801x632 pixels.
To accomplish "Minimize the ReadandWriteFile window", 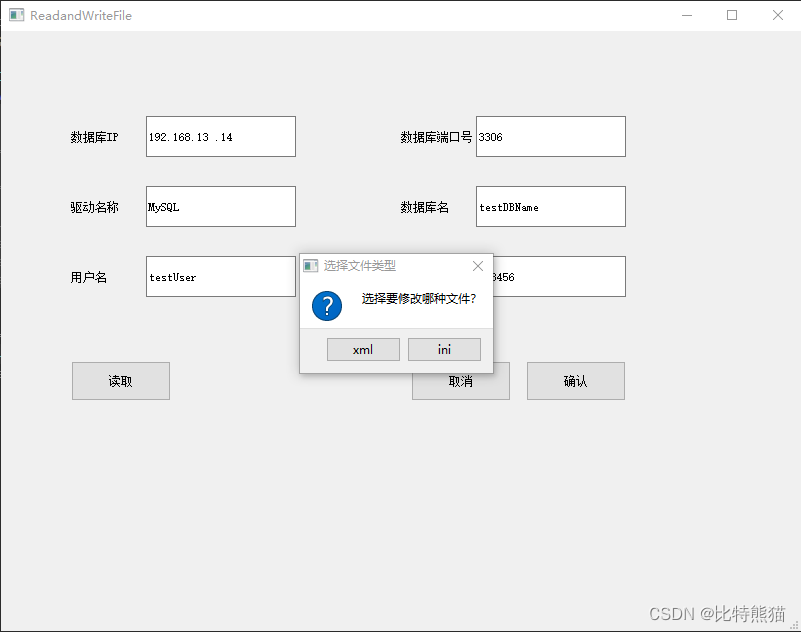I will pyautogui.click(x=687, y=15).
